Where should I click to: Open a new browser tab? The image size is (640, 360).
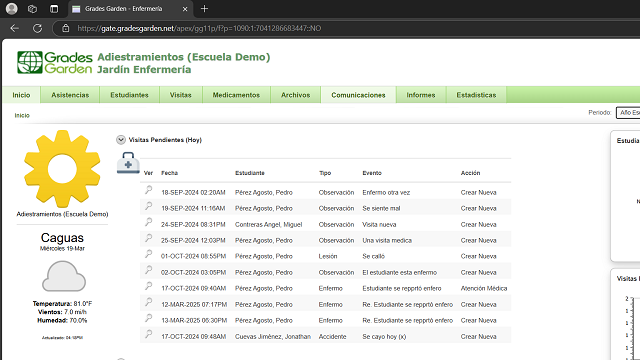tap(204, 9)
